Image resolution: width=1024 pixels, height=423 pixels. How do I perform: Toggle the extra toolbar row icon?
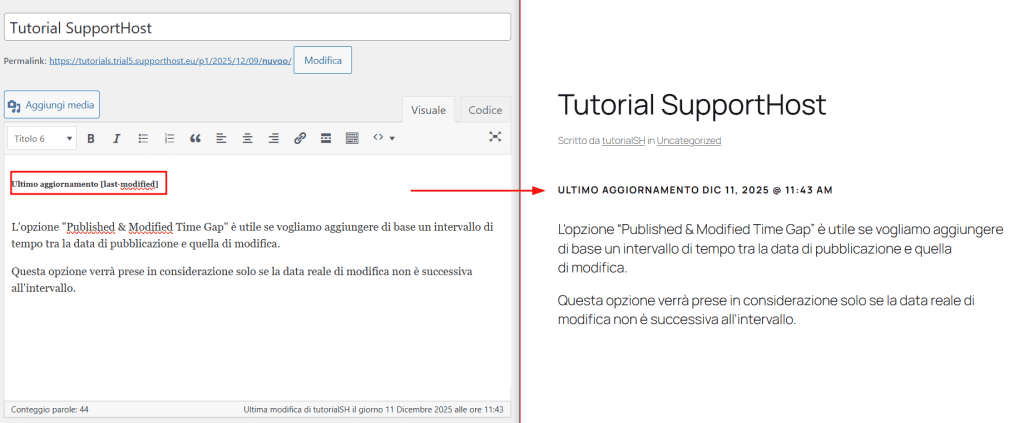352,138
